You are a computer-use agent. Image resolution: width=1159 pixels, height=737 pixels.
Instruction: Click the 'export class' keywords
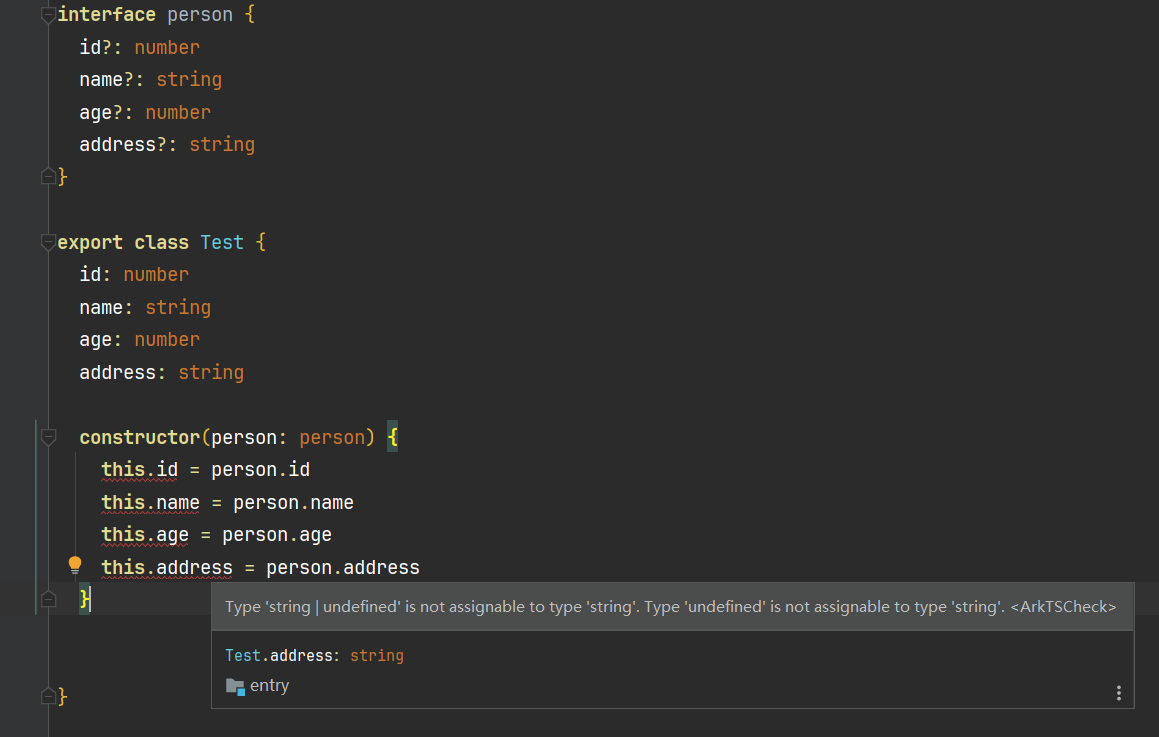[123, 242]
